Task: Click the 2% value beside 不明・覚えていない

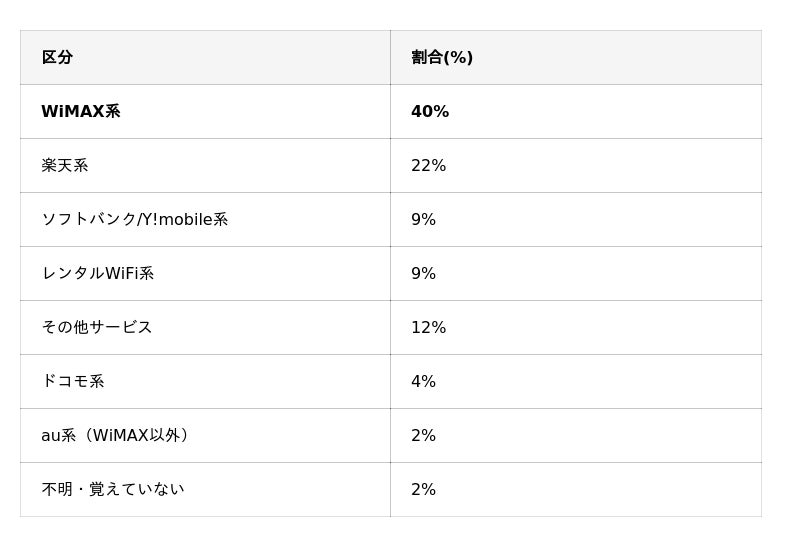Action: click(x=423, y=490)
